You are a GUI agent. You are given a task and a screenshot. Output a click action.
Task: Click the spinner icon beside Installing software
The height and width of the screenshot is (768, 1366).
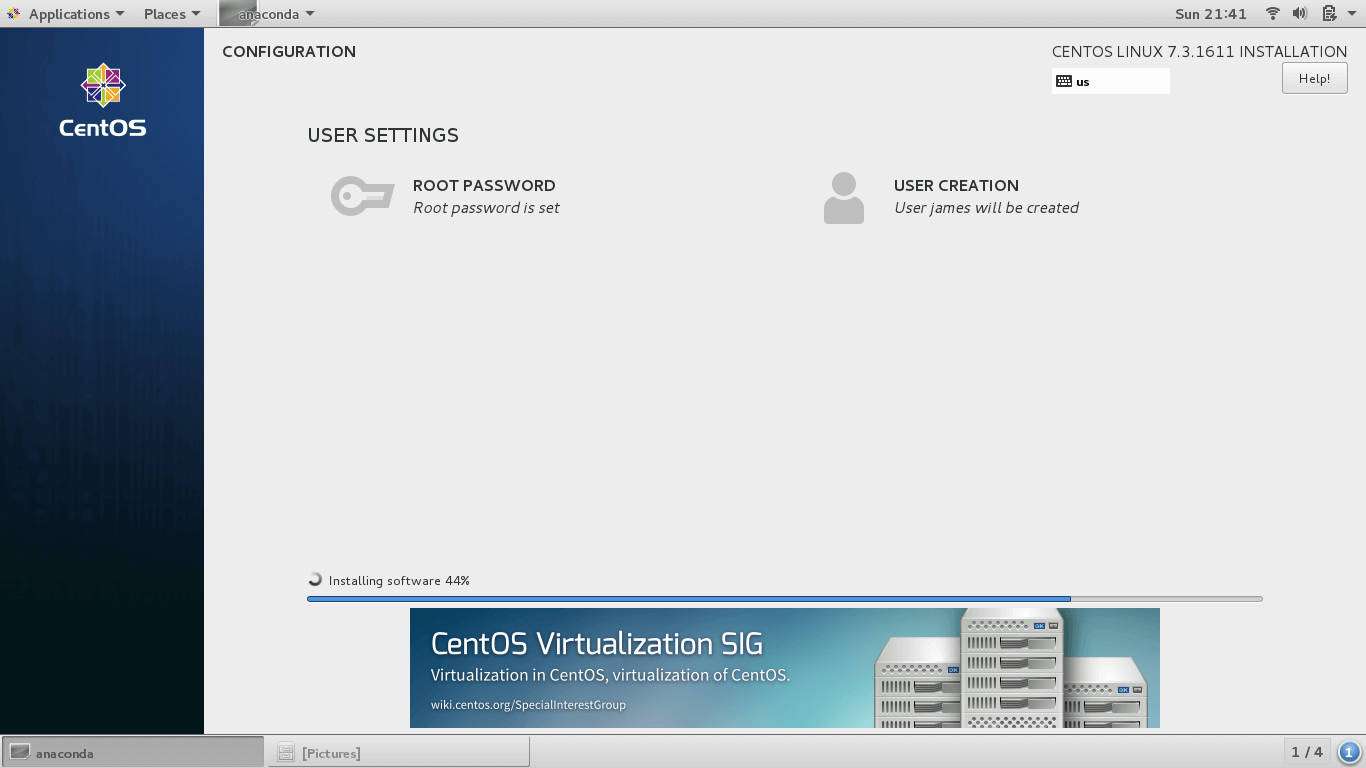[x=315, y=579]
